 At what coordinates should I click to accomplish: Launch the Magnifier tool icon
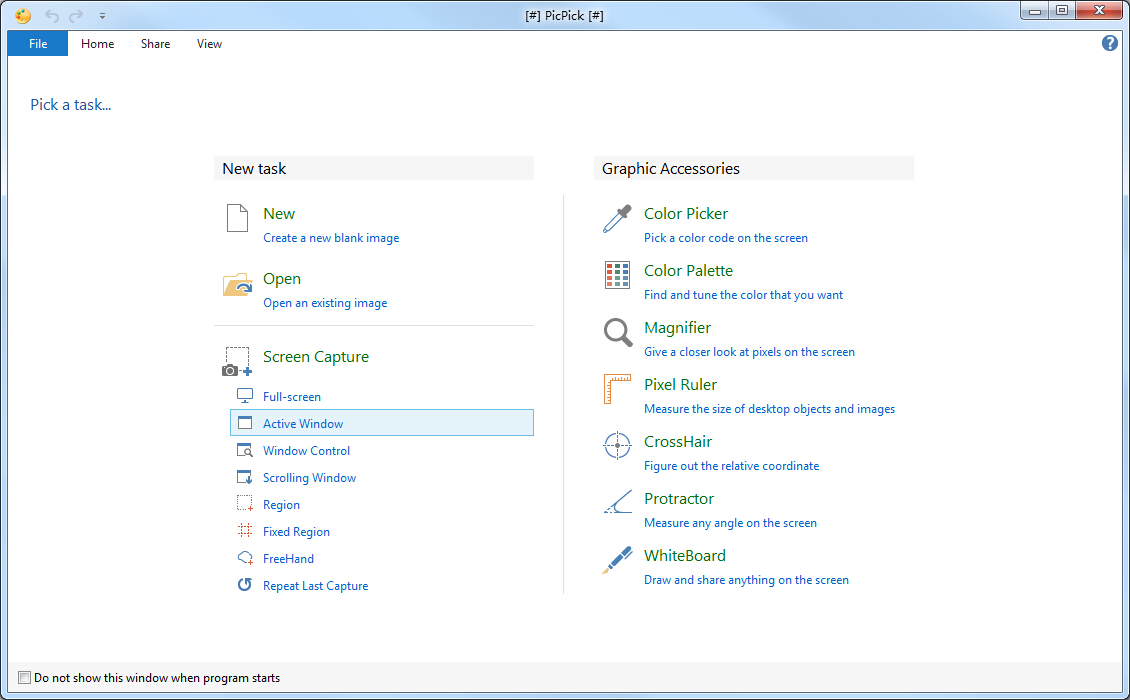pyautogui.click(x=617, y=332)
